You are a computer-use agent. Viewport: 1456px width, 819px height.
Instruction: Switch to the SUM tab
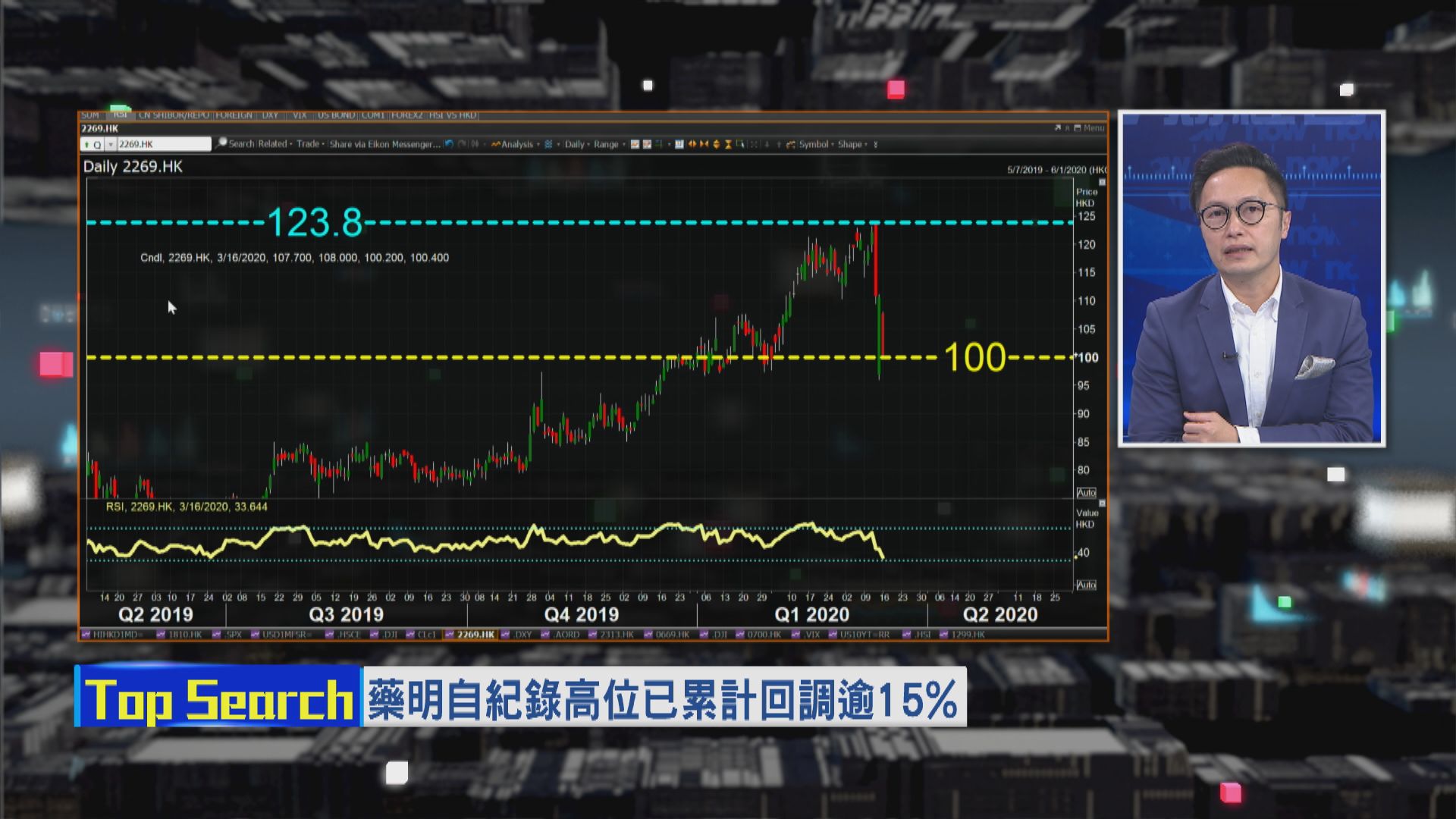click(x=92, y=115)
